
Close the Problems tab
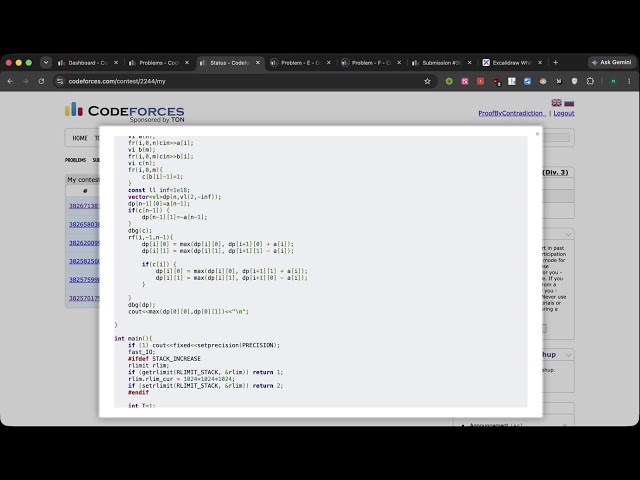[x=187, y=62]
